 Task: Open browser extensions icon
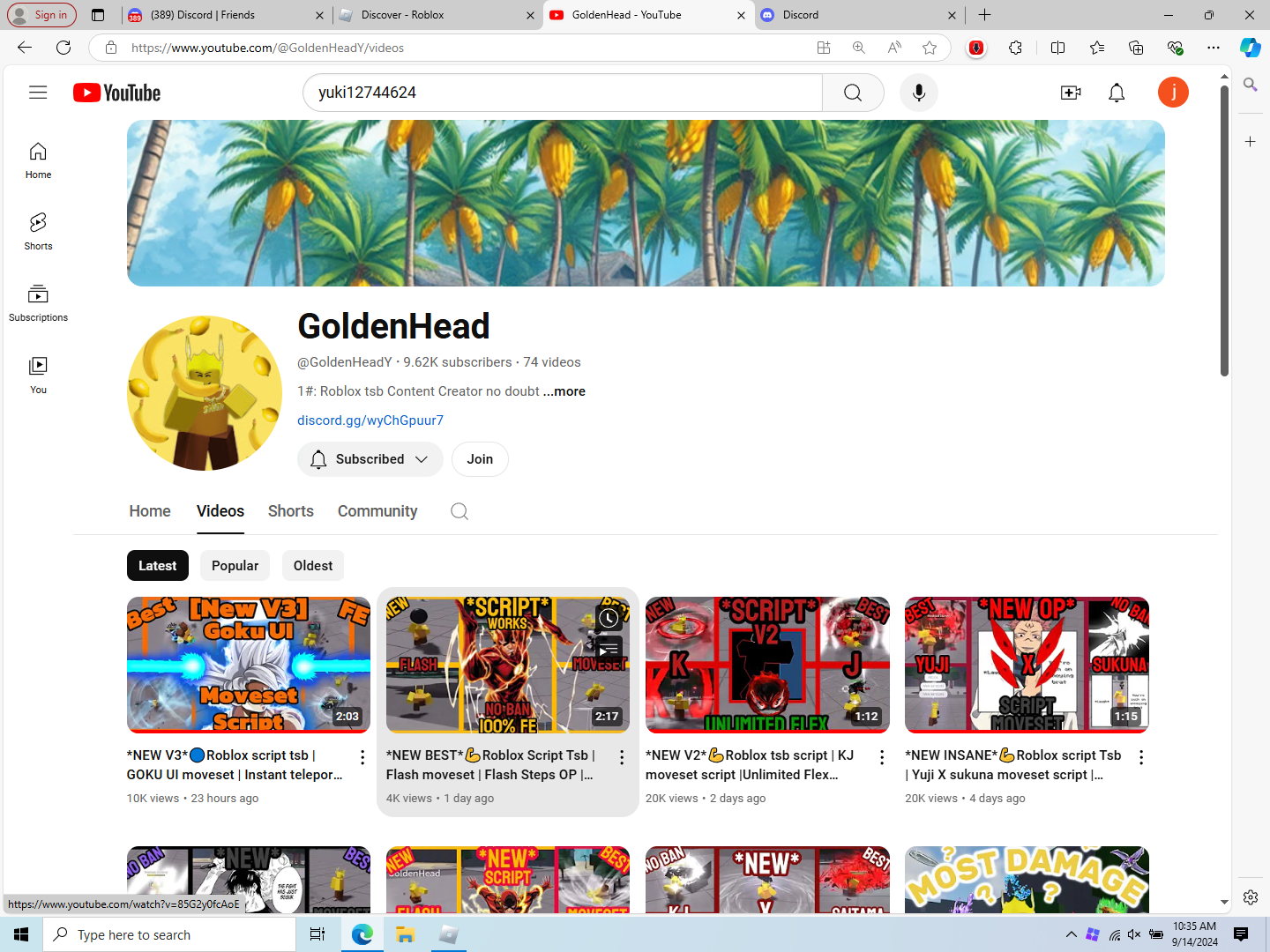(1015, 48)
